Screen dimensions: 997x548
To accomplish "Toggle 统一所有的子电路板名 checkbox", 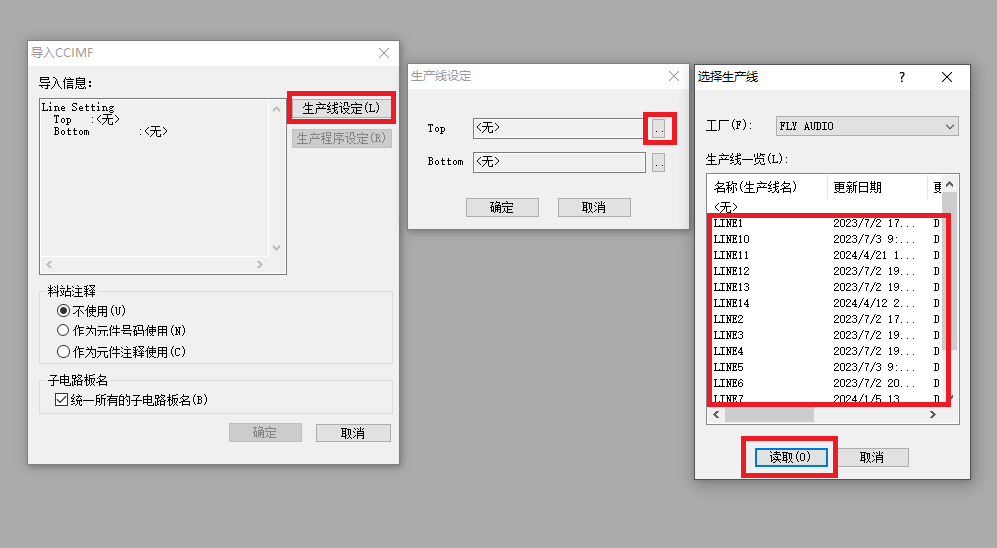I will click(x=61, y=400).
